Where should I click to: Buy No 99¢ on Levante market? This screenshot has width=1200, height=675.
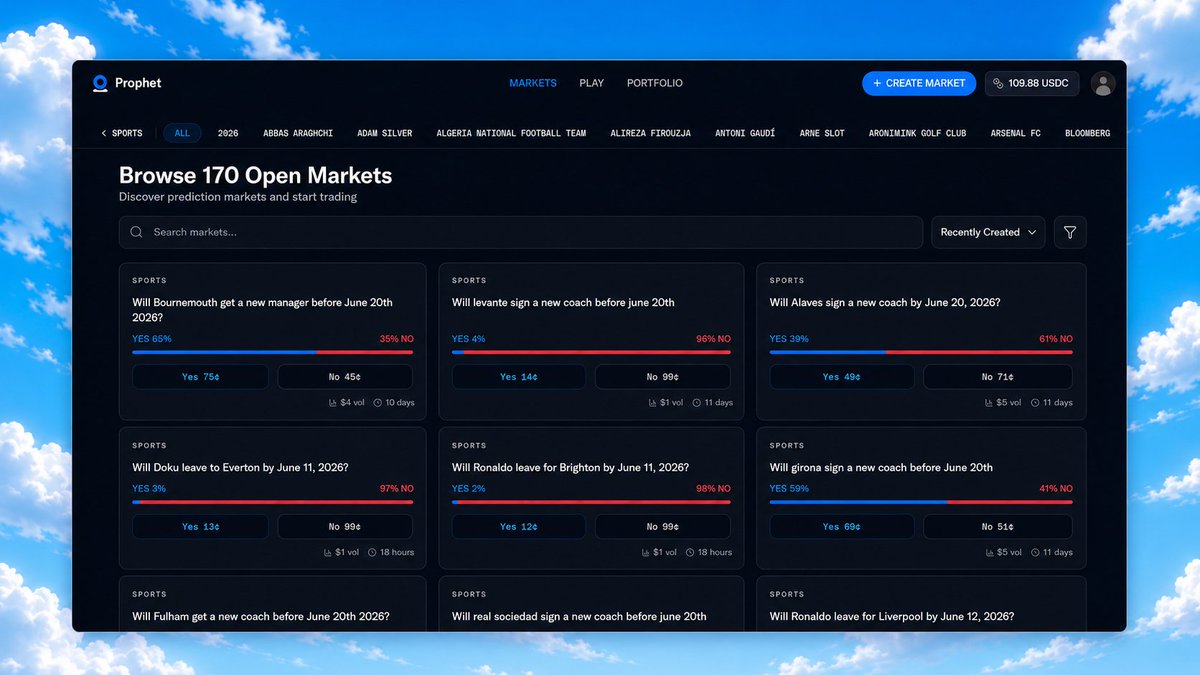tap(663, 377)
